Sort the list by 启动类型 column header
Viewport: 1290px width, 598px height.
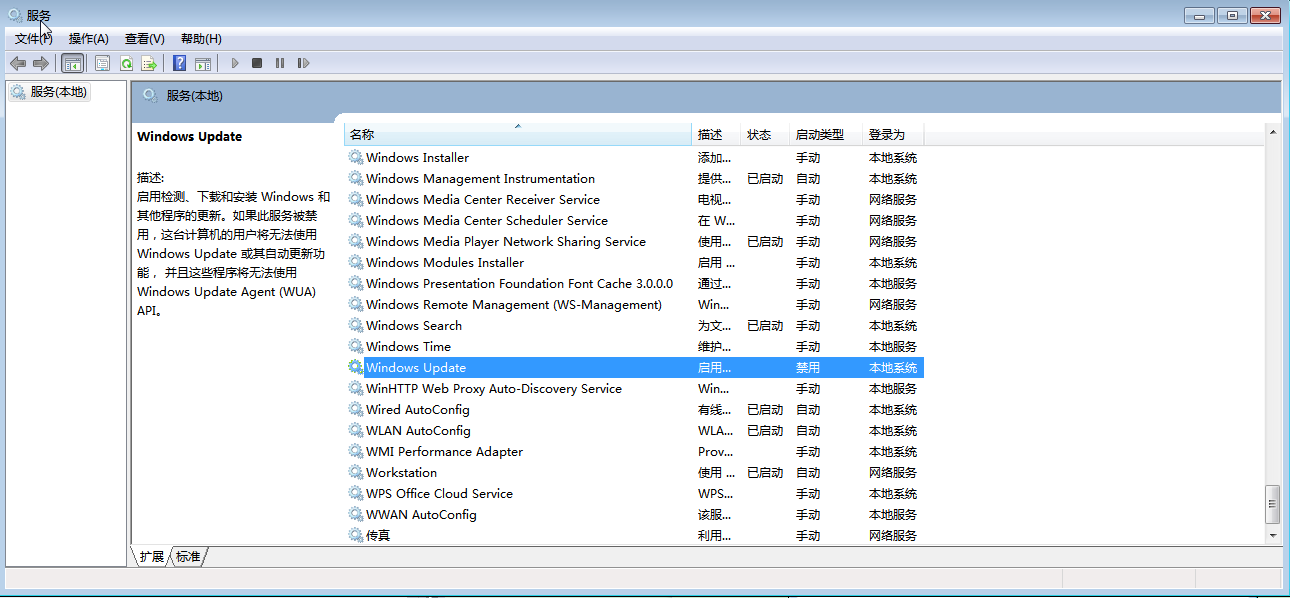coord(819,134)
